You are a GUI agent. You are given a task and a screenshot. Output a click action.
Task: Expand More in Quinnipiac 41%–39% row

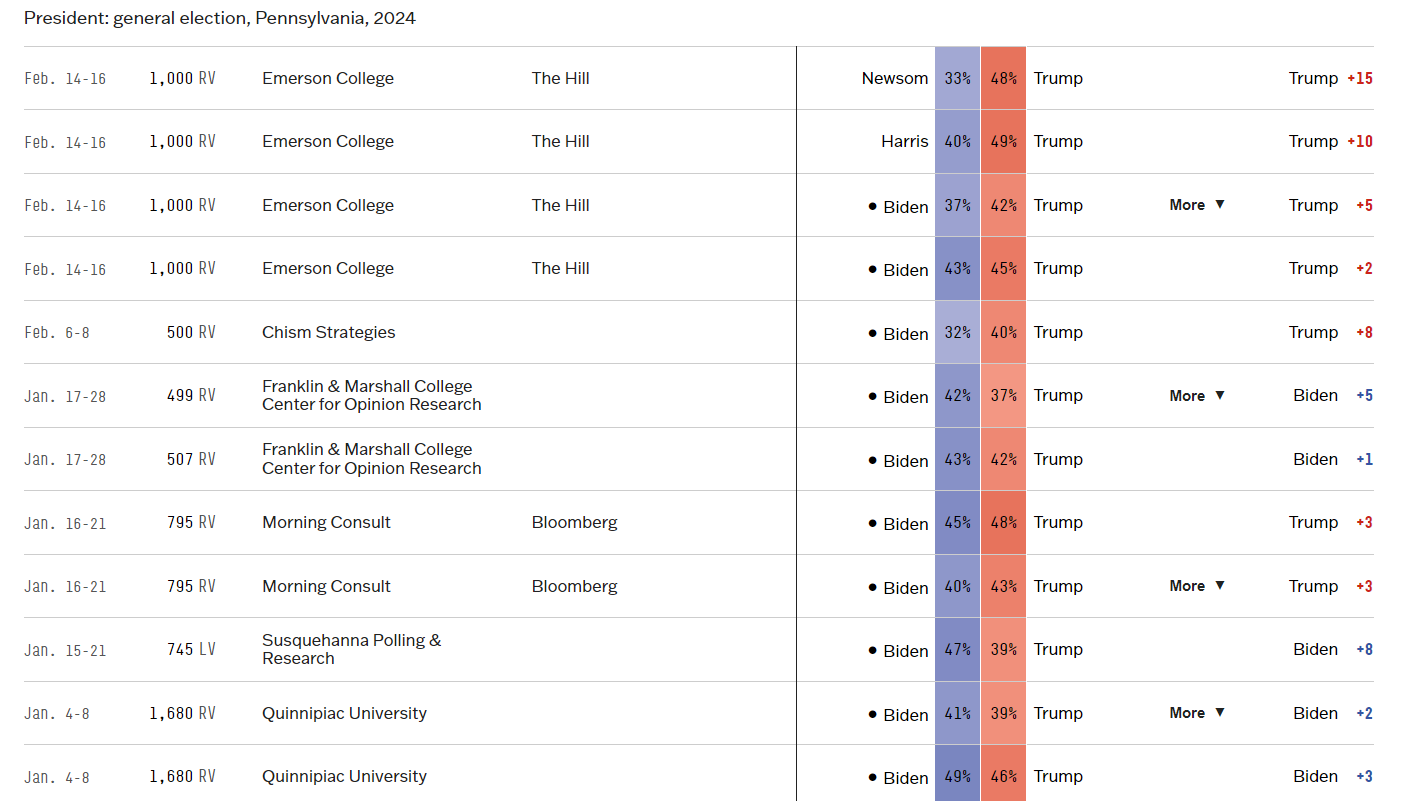[1197, 713]
